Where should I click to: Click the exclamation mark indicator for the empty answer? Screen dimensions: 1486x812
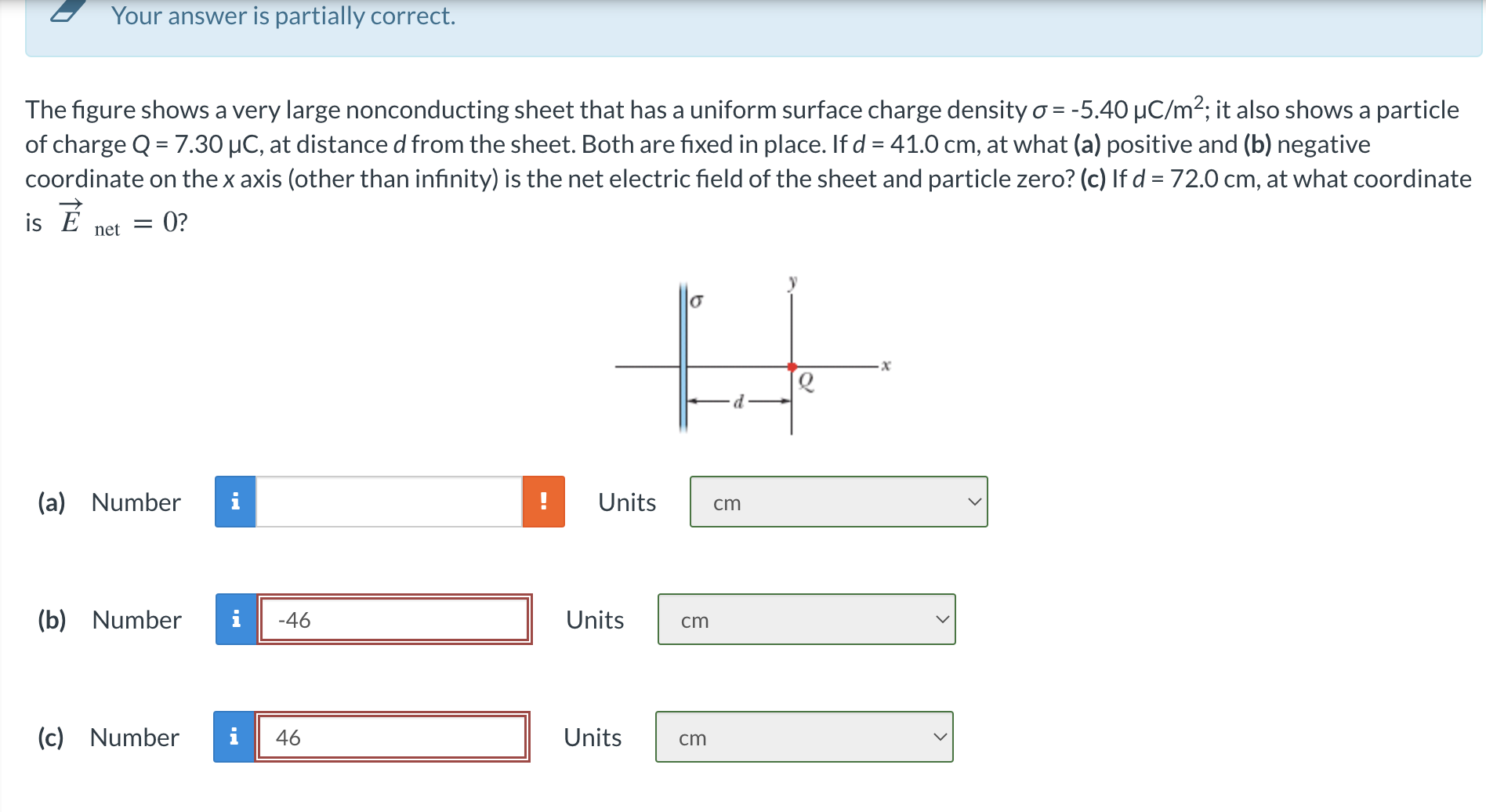544,502
